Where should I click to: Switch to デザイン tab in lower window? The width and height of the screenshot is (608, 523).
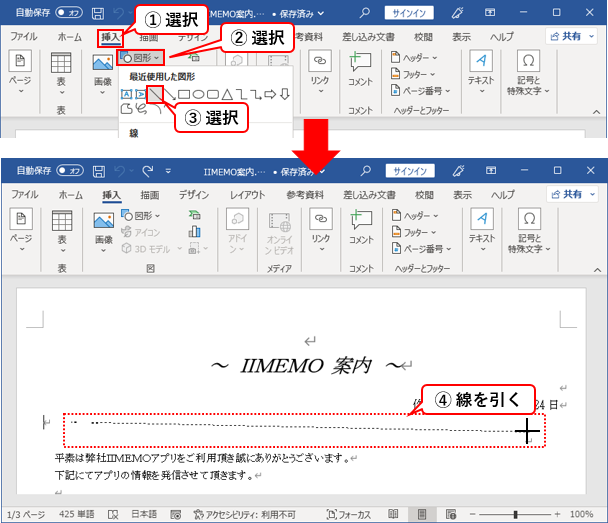click(194, 195)
